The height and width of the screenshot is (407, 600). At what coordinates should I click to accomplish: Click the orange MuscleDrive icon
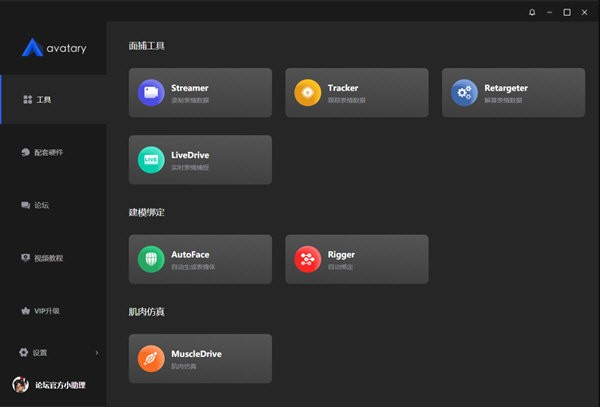(x=151, y=359)
